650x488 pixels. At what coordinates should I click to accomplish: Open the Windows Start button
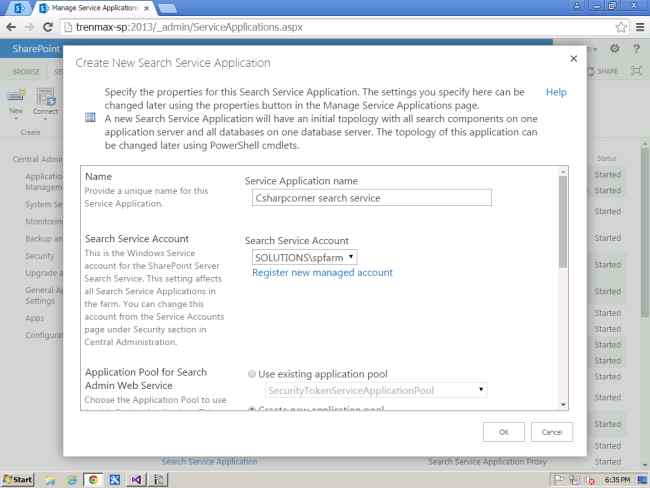(18, 480)
